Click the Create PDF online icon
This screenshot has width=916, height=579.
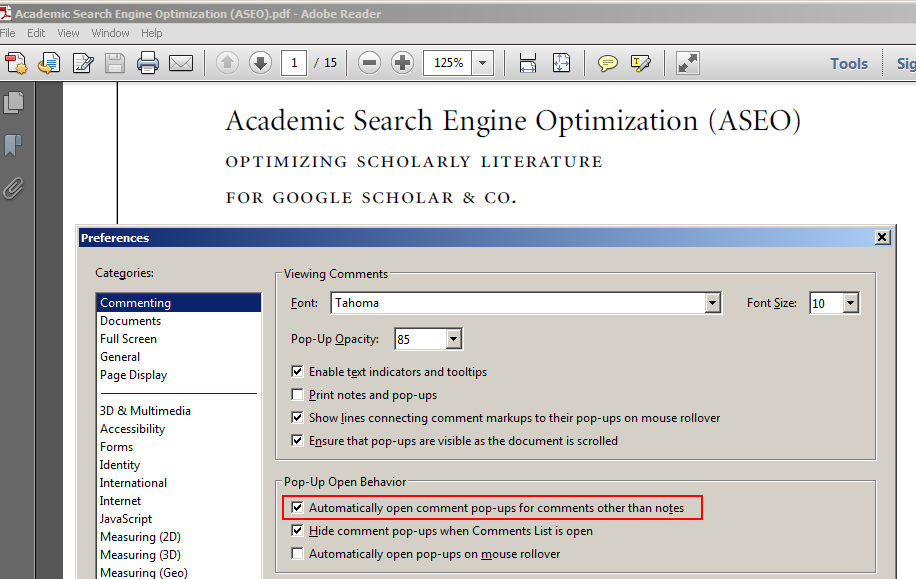pos(16,63)
